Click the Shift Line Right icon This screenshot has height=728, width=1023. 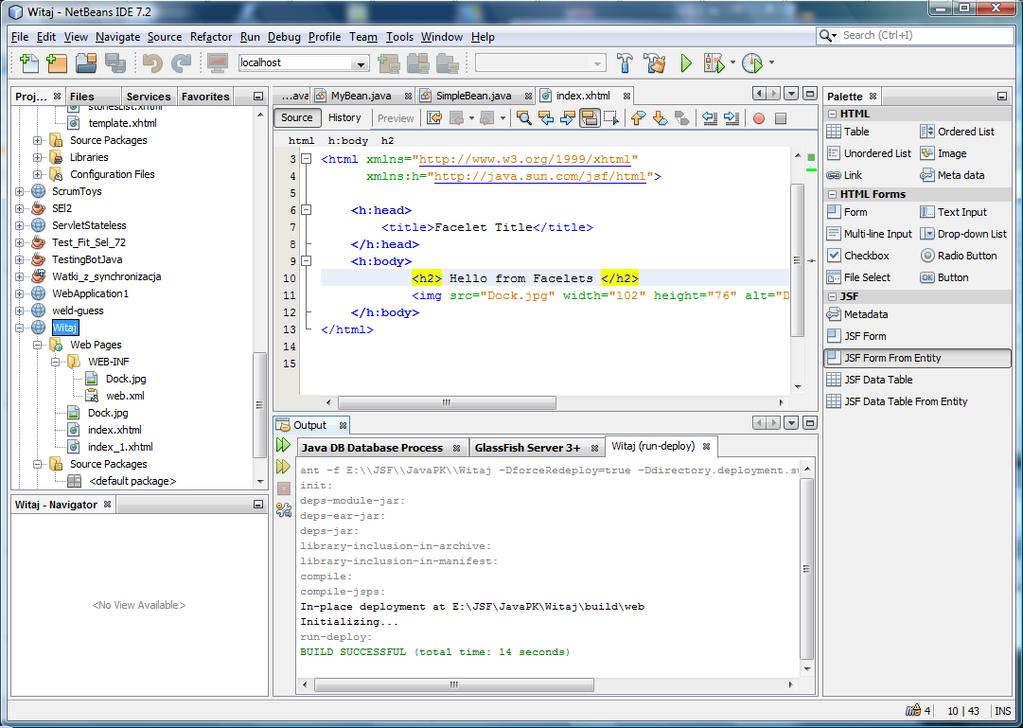click(731, 118)
